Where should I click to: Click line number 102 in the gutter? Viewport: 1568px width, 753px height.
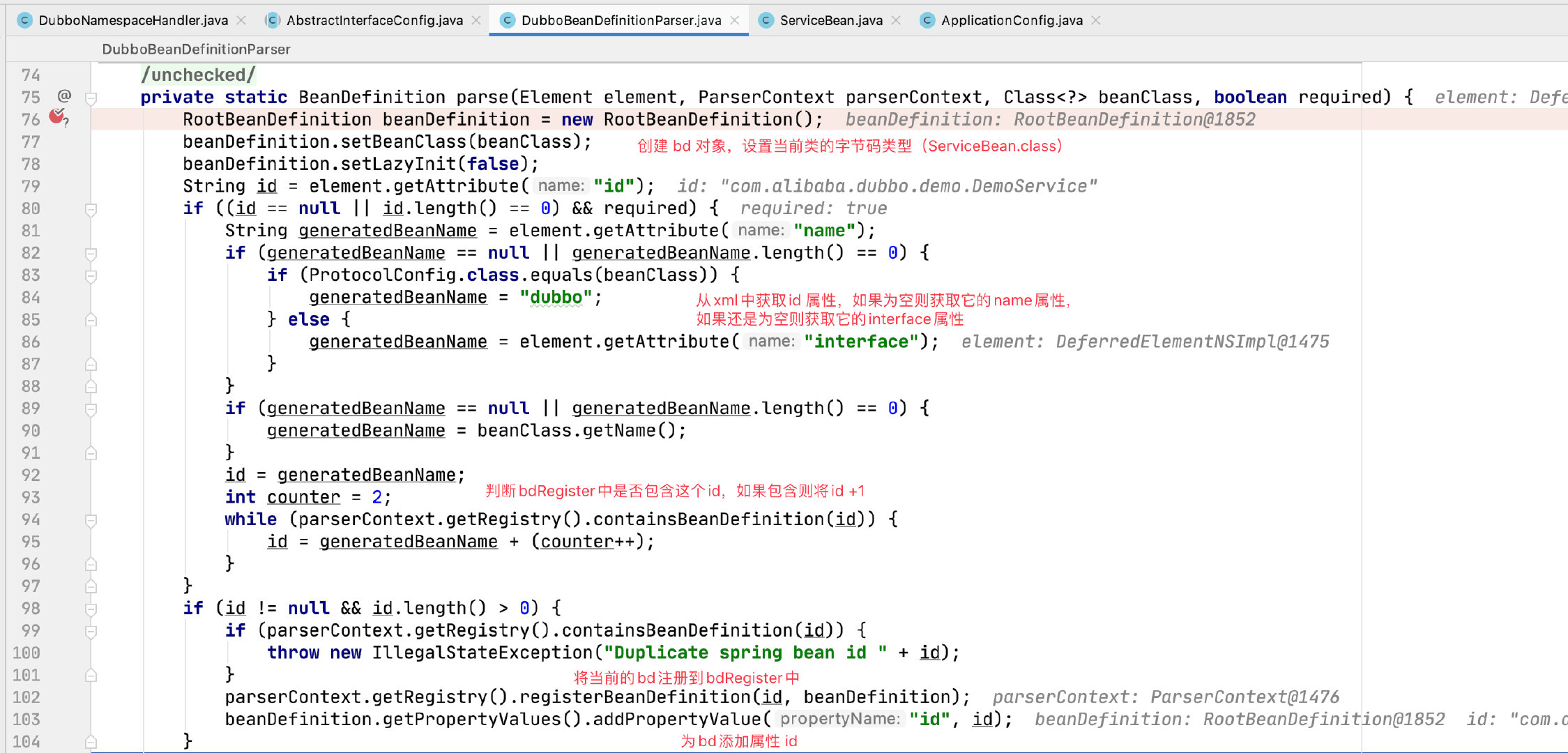tap(26, 697)
